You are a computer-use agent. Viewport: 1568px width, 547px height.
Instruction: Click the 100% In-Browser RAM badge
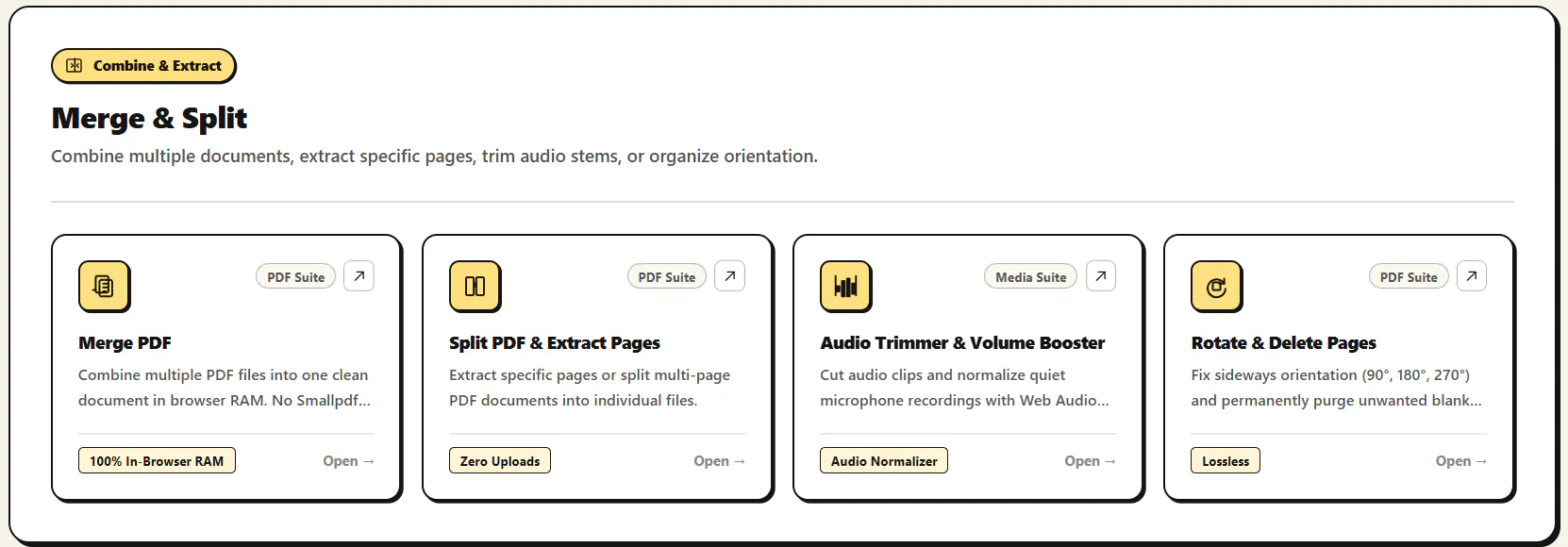point(157,461)
